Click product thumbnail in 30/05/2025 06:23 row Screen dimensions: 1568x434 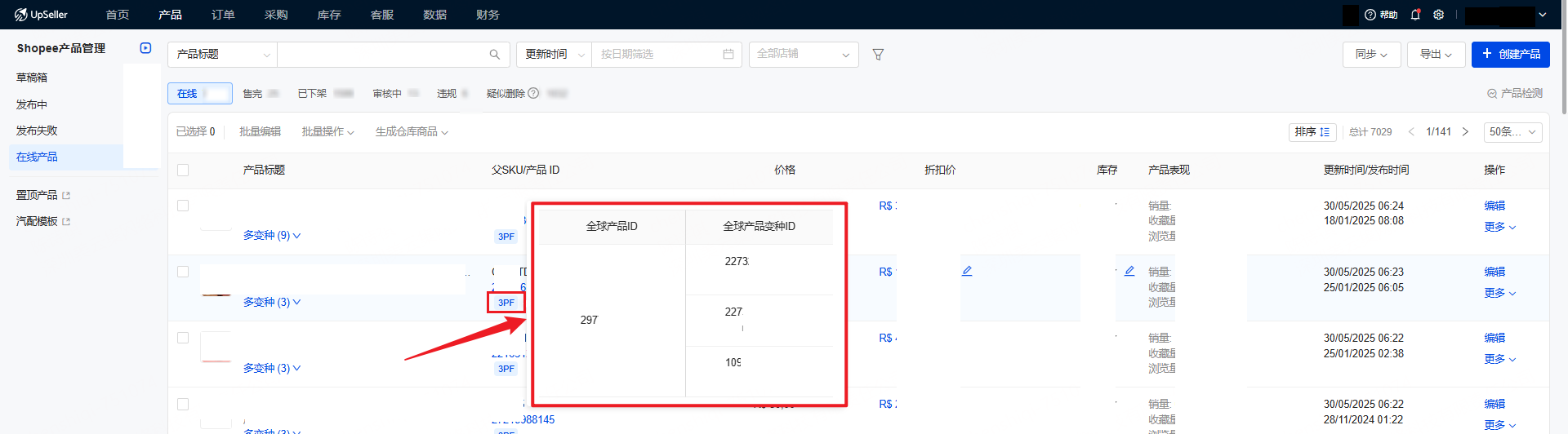(216, 281)
